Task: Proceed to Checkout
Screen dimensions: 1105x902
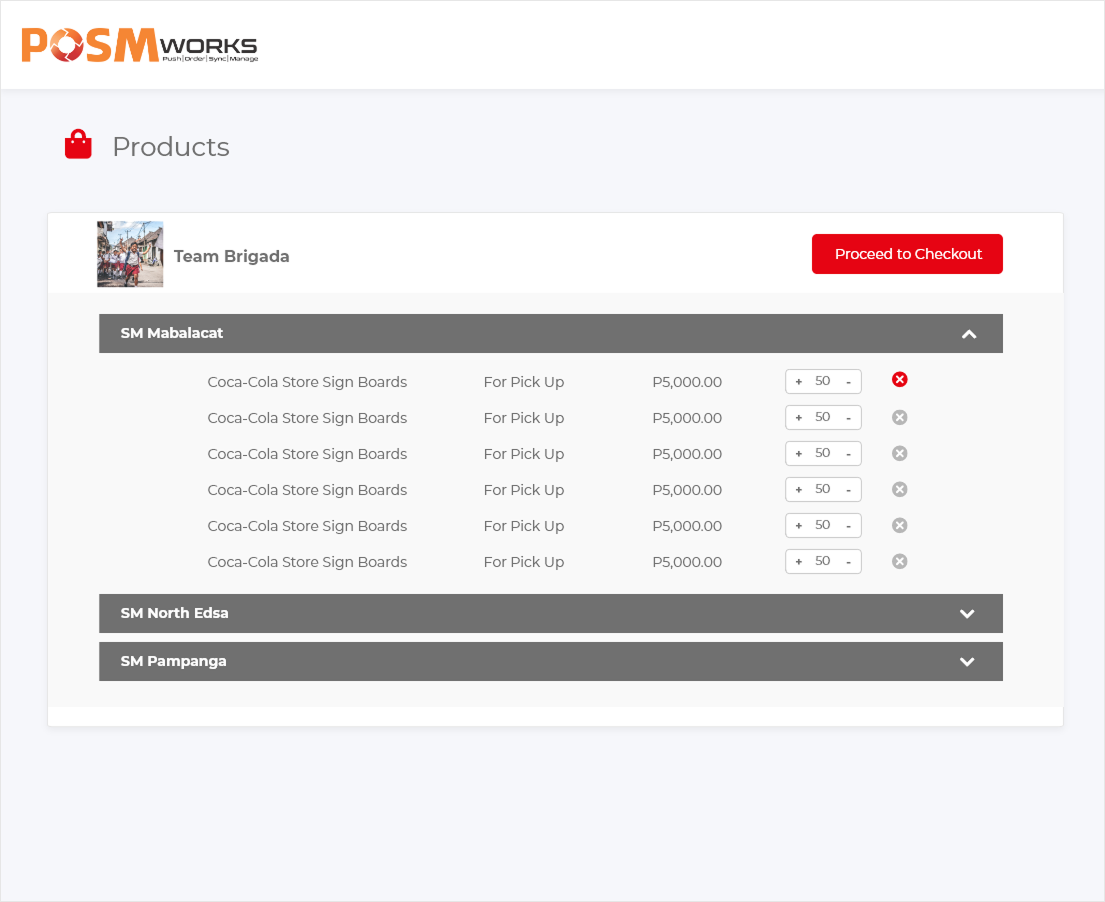Action: tap(907, 254)
